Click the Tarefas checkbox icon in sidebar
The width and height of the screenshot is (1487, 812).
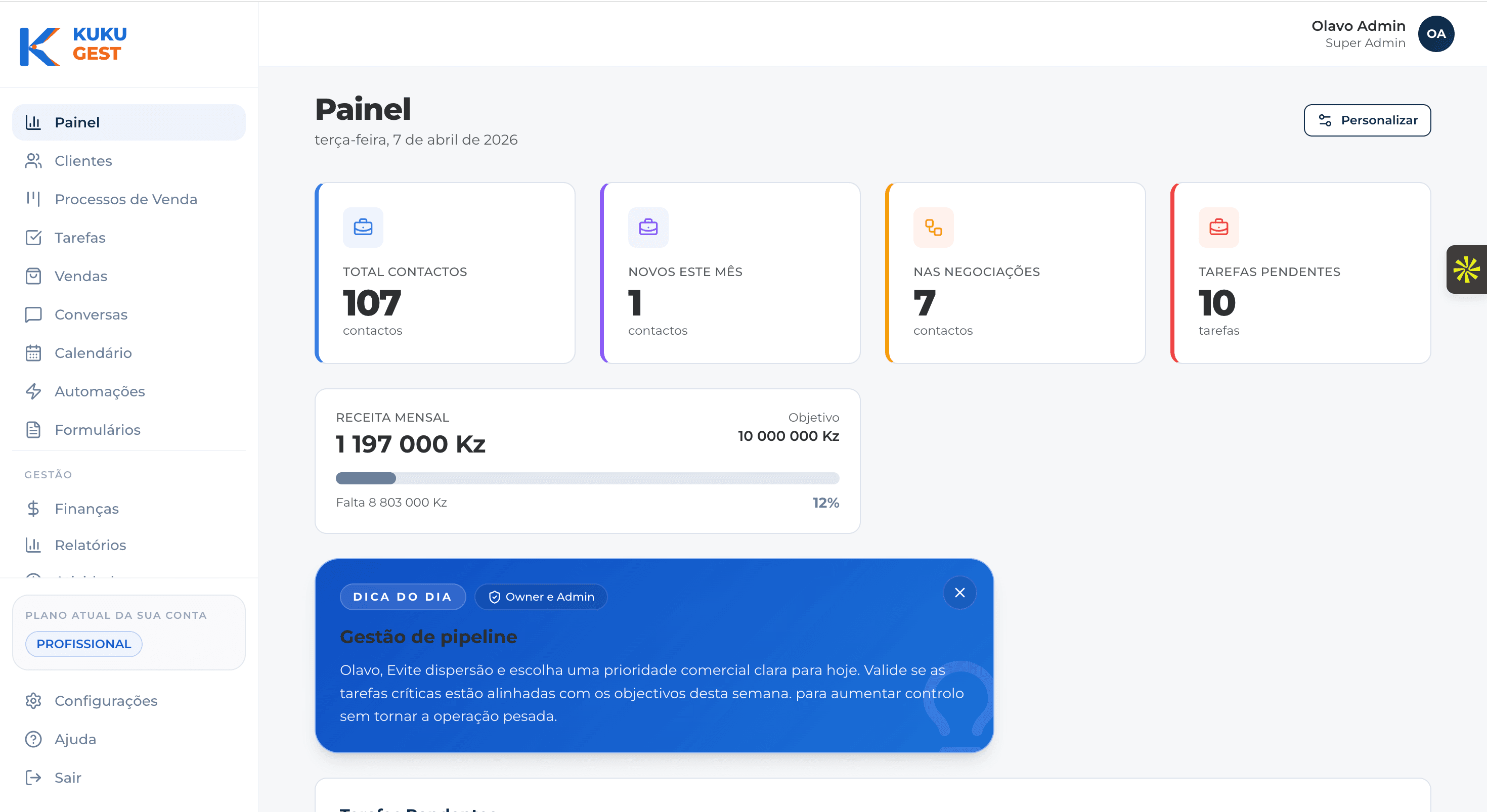click(x=33, y=237)
